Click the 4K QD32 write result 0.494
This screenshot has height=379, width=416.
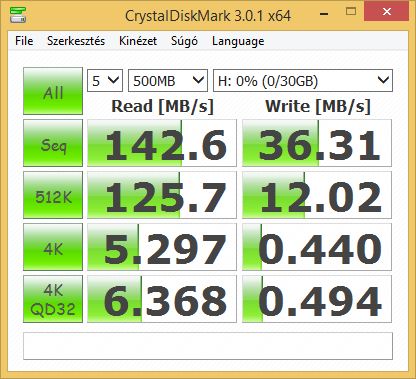[317, 299]
